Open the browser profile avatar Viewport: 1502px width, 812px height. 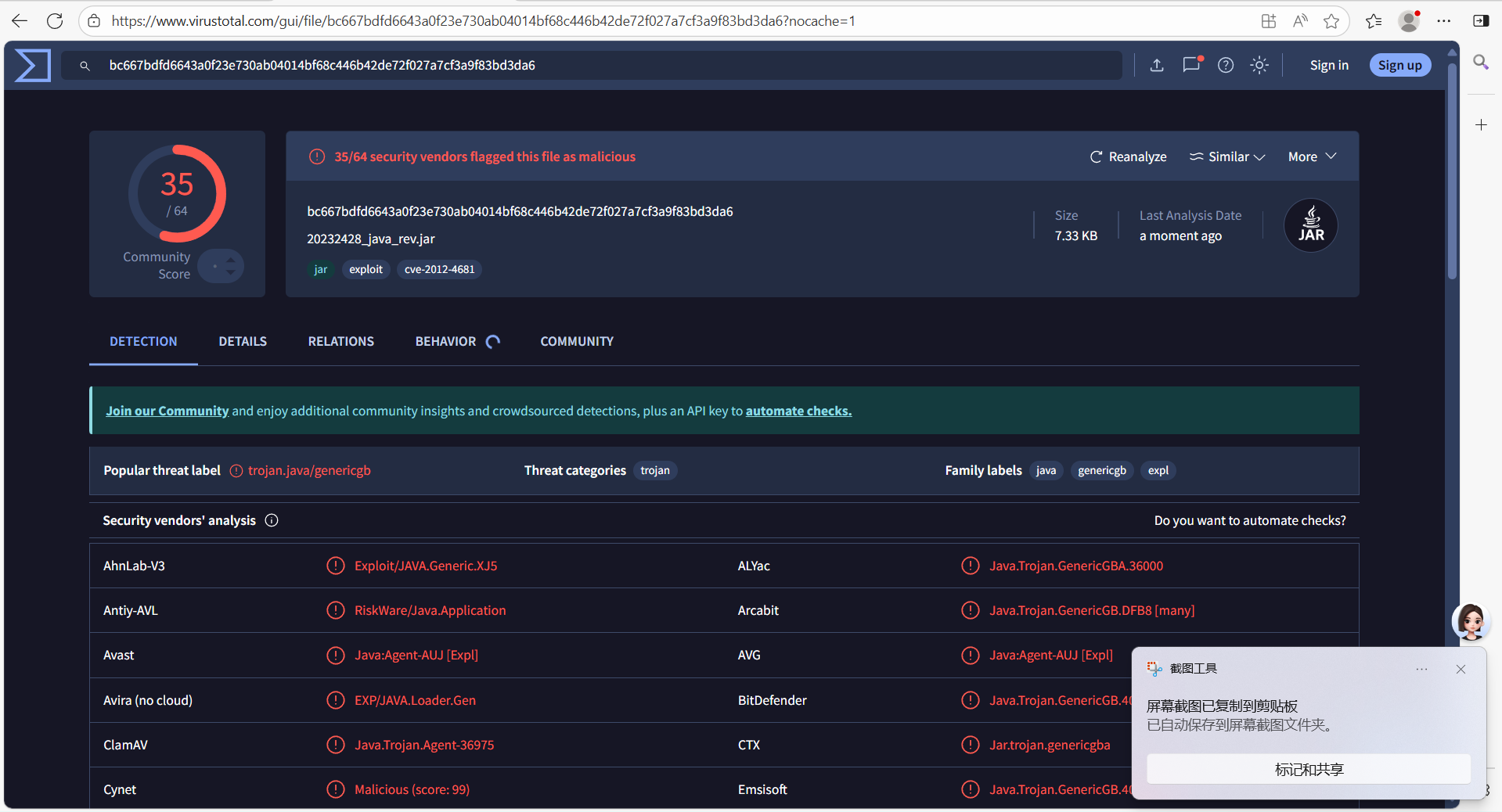pyautogui.click(x=1409, y=21)
